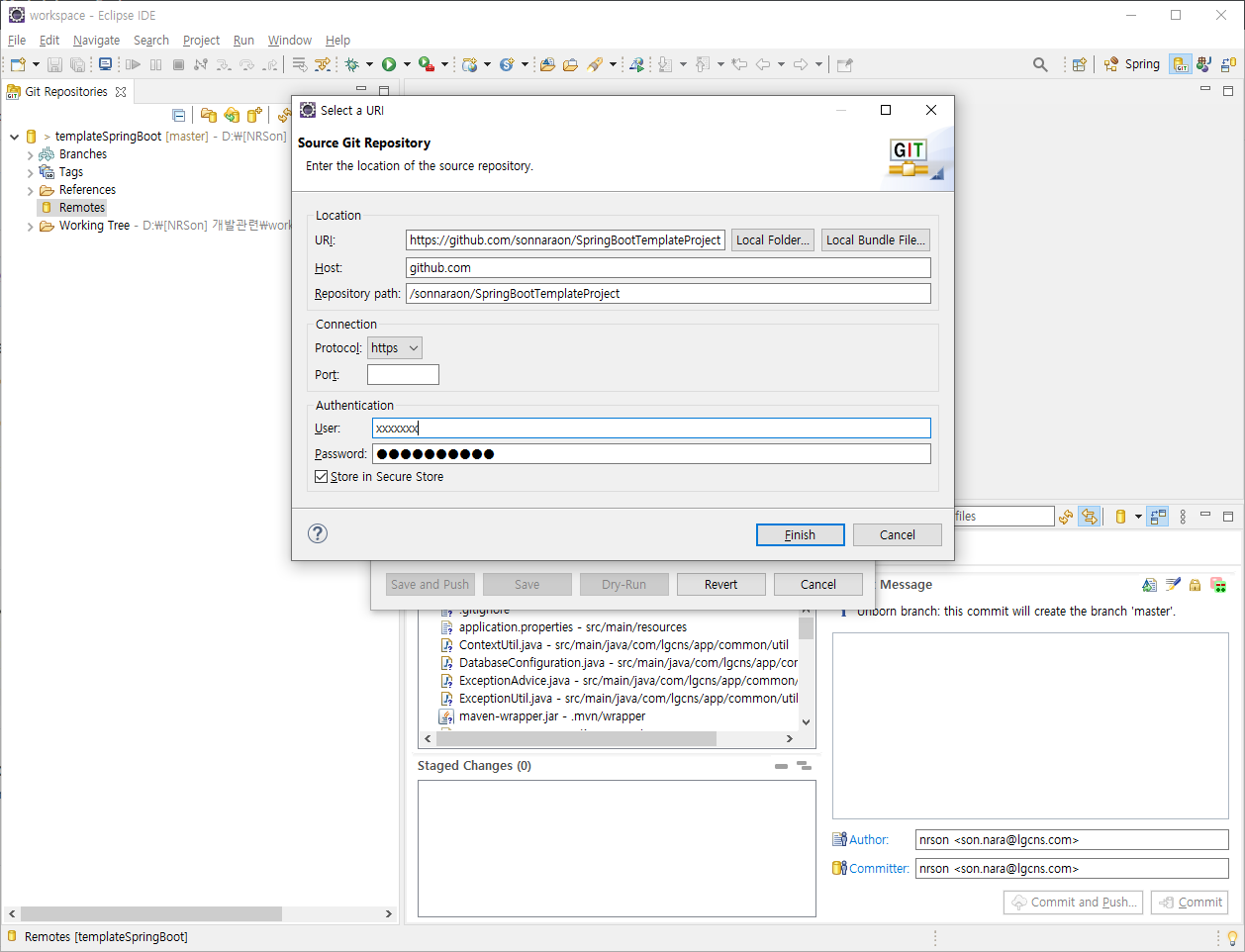The image size is (1245, 952).
Task: Open the Git Staging view menu dots
Action: tap(1183, 517)
